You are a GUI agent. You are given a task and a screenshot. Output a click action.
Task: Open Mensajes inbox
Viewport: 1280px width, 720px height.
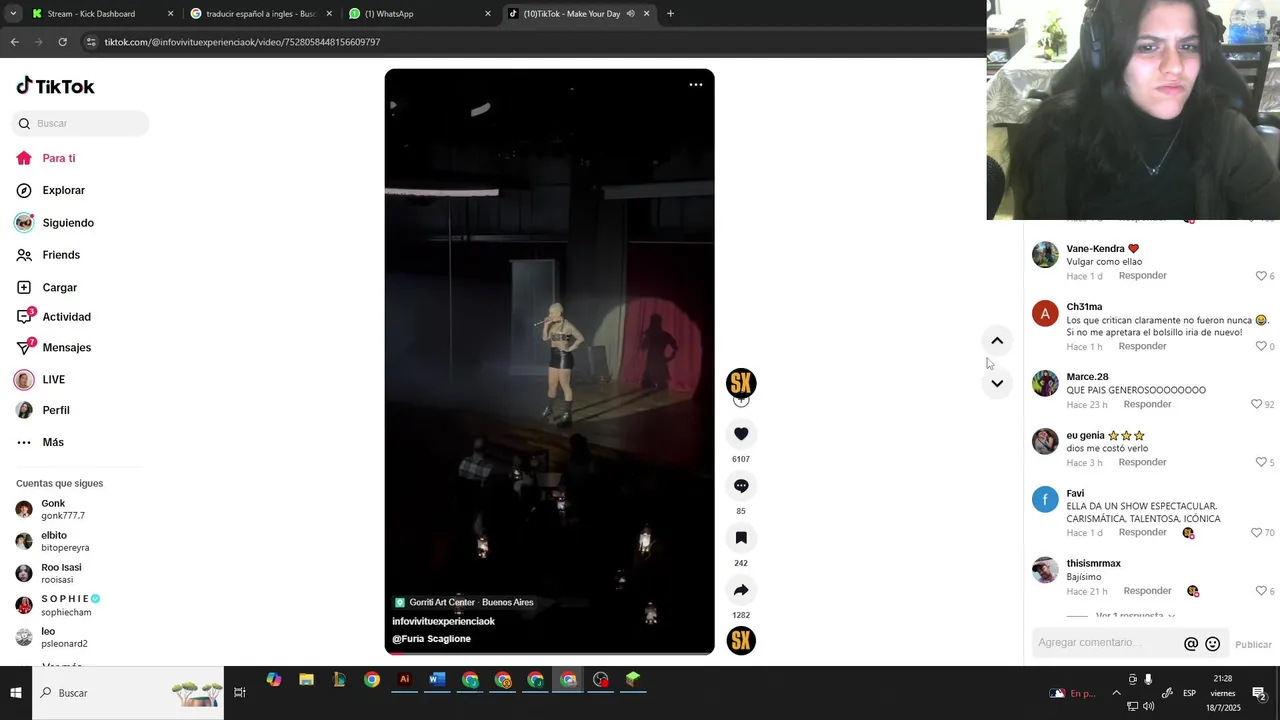pos(66,347)
